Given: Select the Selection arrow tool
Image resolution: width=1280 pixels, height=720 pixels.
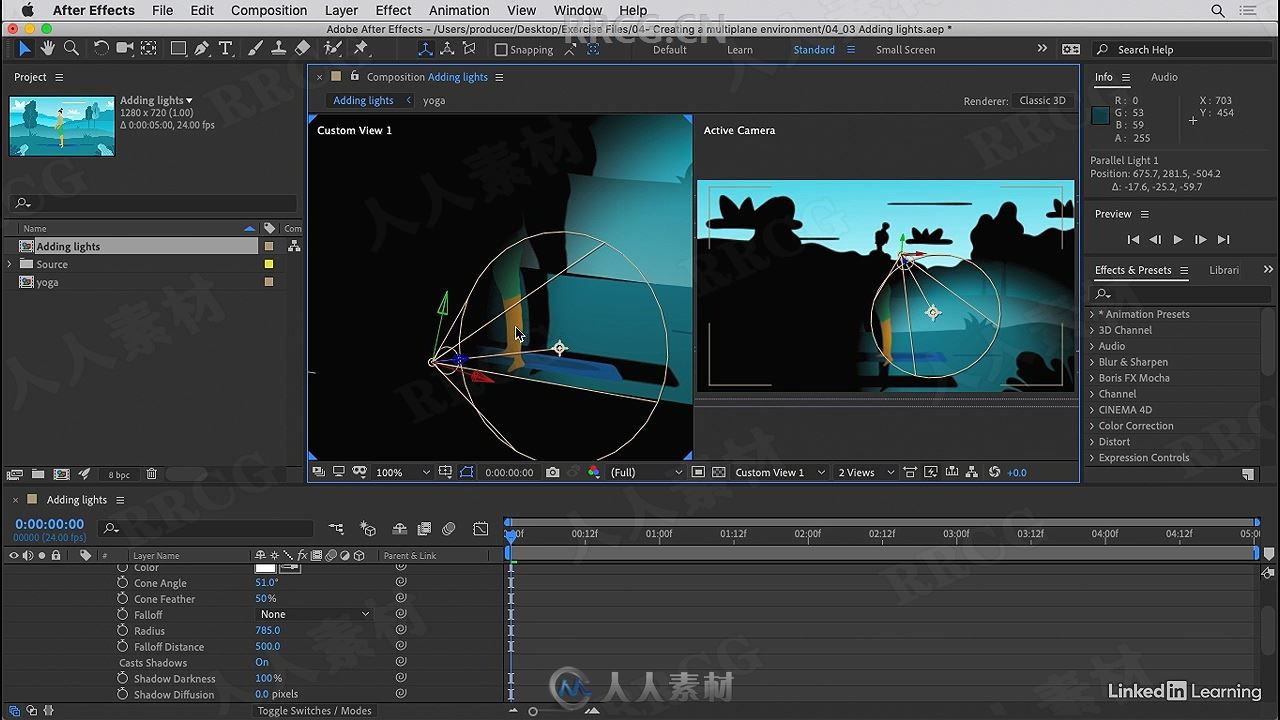Looking at the screenshot, I should (25, 48).
